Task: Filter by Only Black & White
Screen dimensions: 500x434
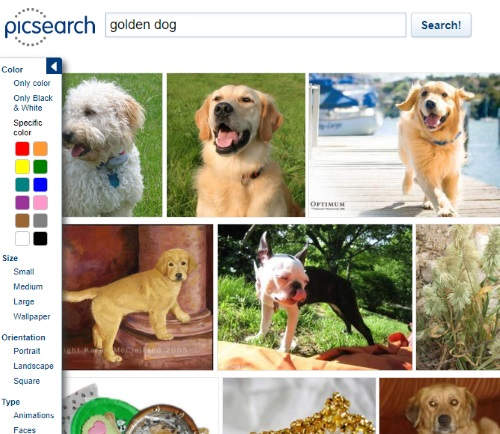Action: tap(33, 103)
